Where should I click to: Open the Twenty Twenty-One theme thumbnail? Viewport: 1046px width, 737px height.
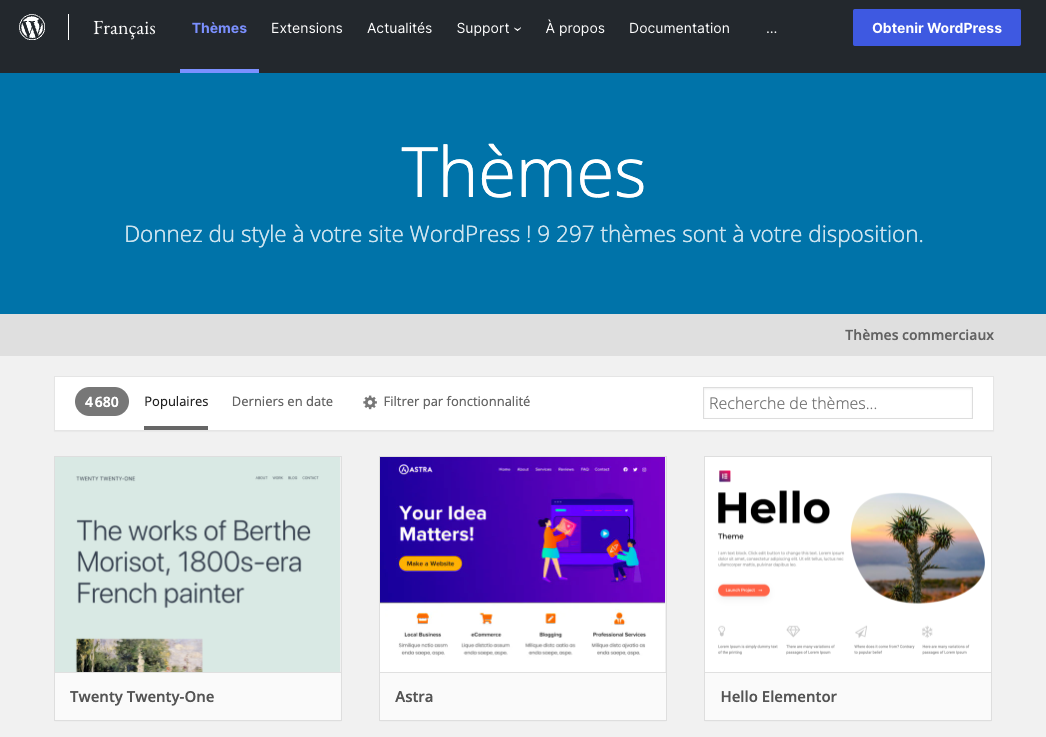pos(198,564)
